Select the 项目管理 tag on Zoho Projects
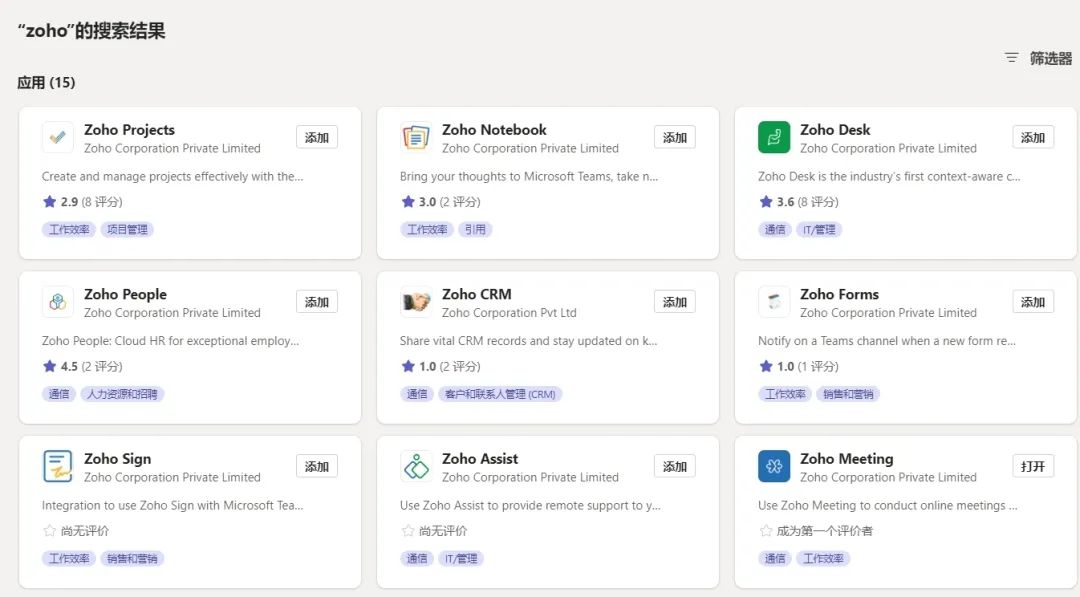Image resolution: width=1080 pixels, height=597 pixels. [x=127, y=229]
